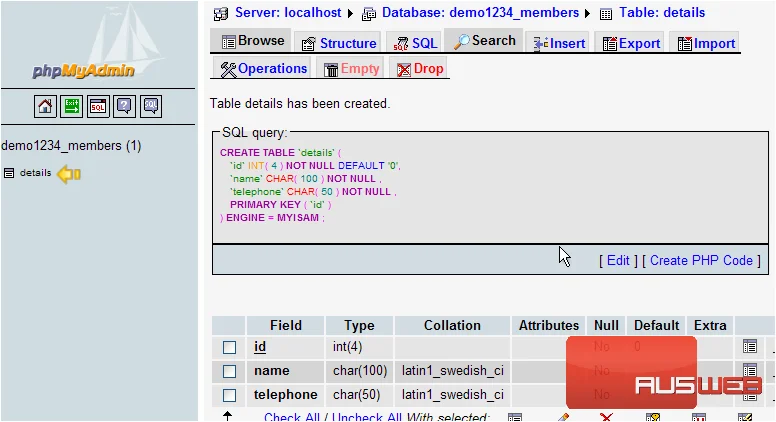Click the Browse distinct values icon for id
The height and width of the screenshot is (422, 776).
tap(750, 346)
